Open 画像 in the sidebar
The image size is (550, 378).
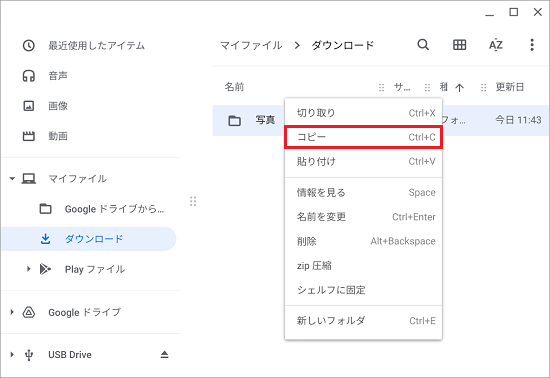tap(58, 106)
